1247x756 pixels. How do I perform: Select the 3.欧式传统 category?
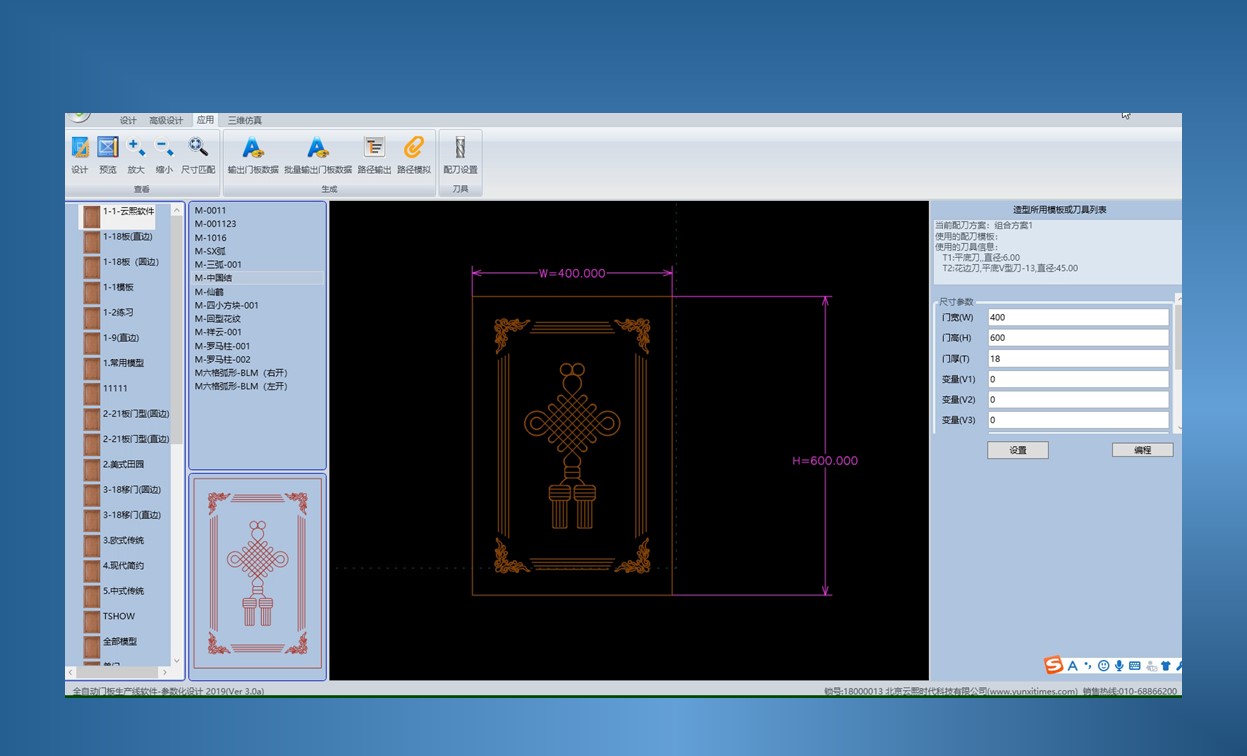(x=123, y=541)
